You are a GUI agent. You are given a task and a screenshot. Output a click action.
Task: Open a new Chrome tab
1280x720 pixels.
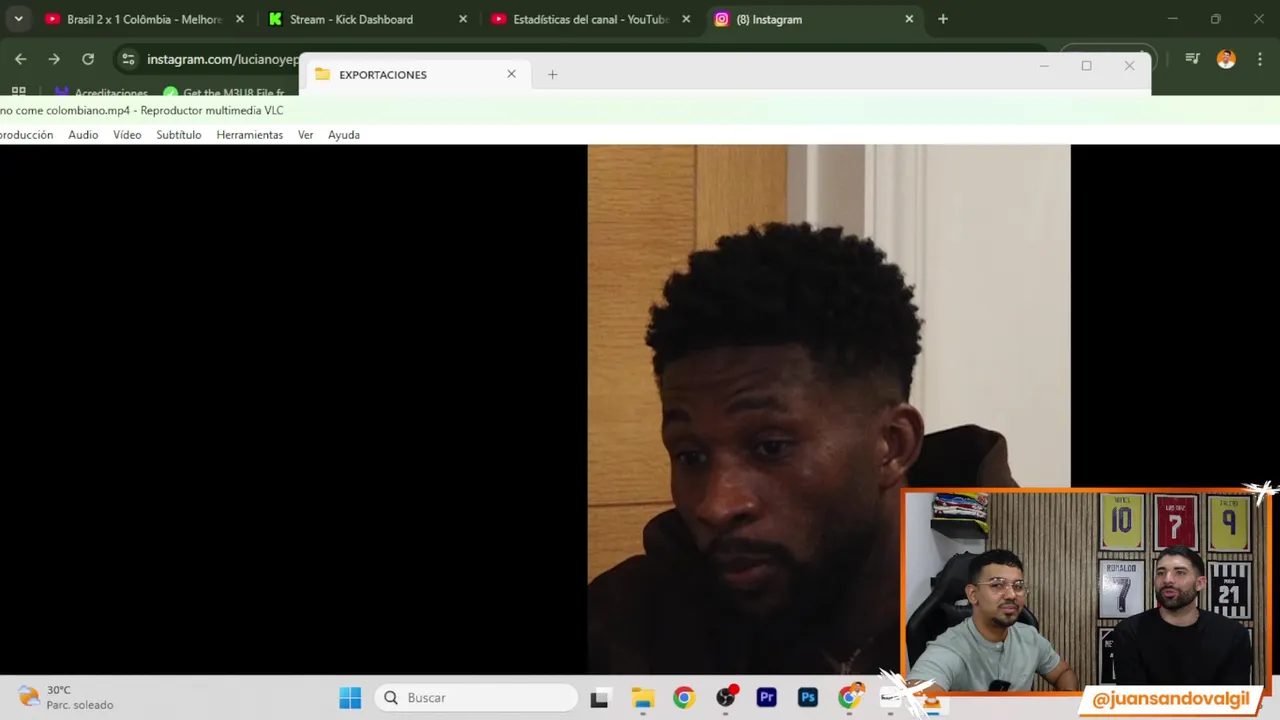pos(943,19)
